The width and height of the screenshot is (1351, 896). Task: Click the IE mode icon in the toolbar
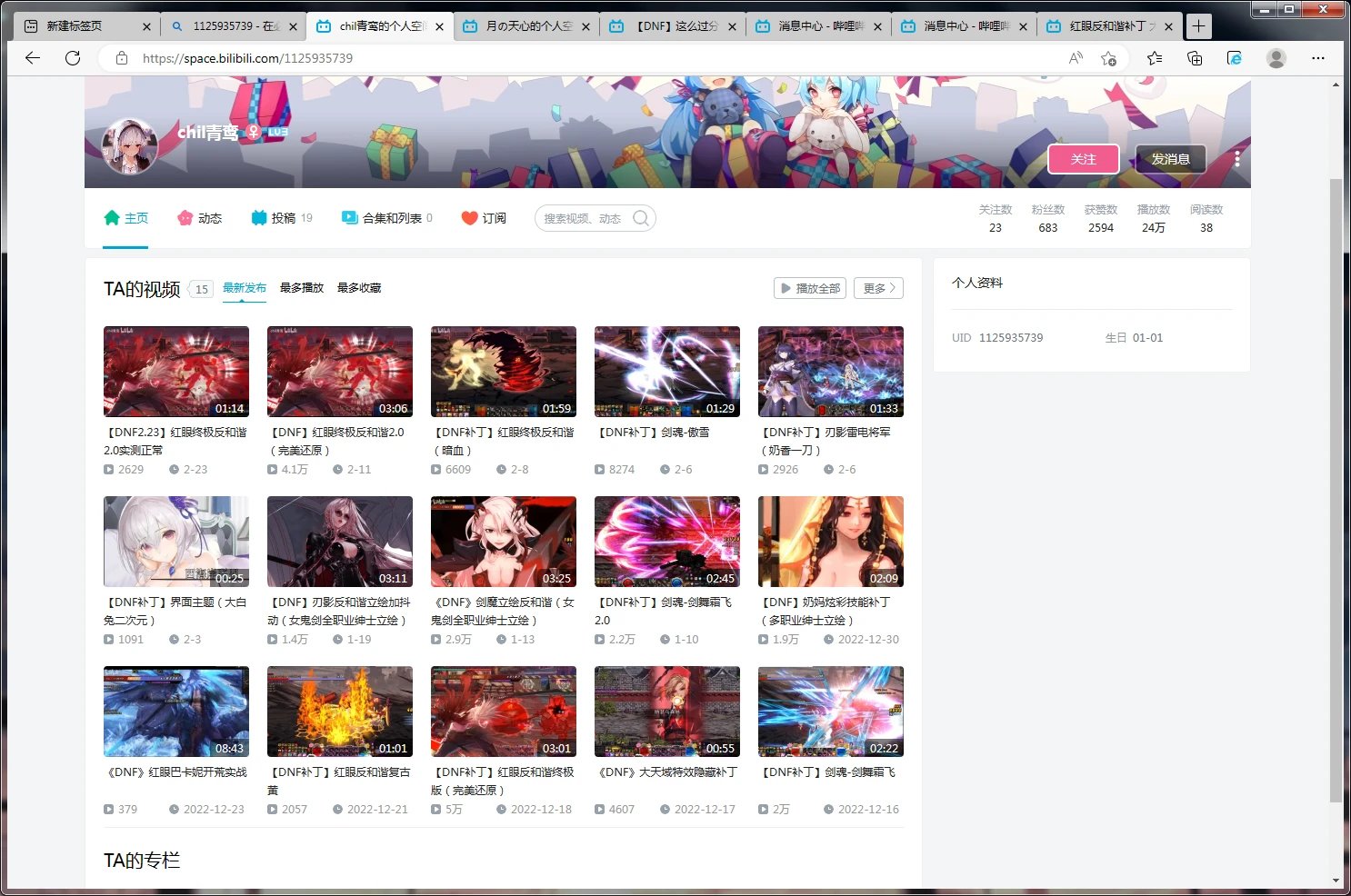tap(1235, 58)
